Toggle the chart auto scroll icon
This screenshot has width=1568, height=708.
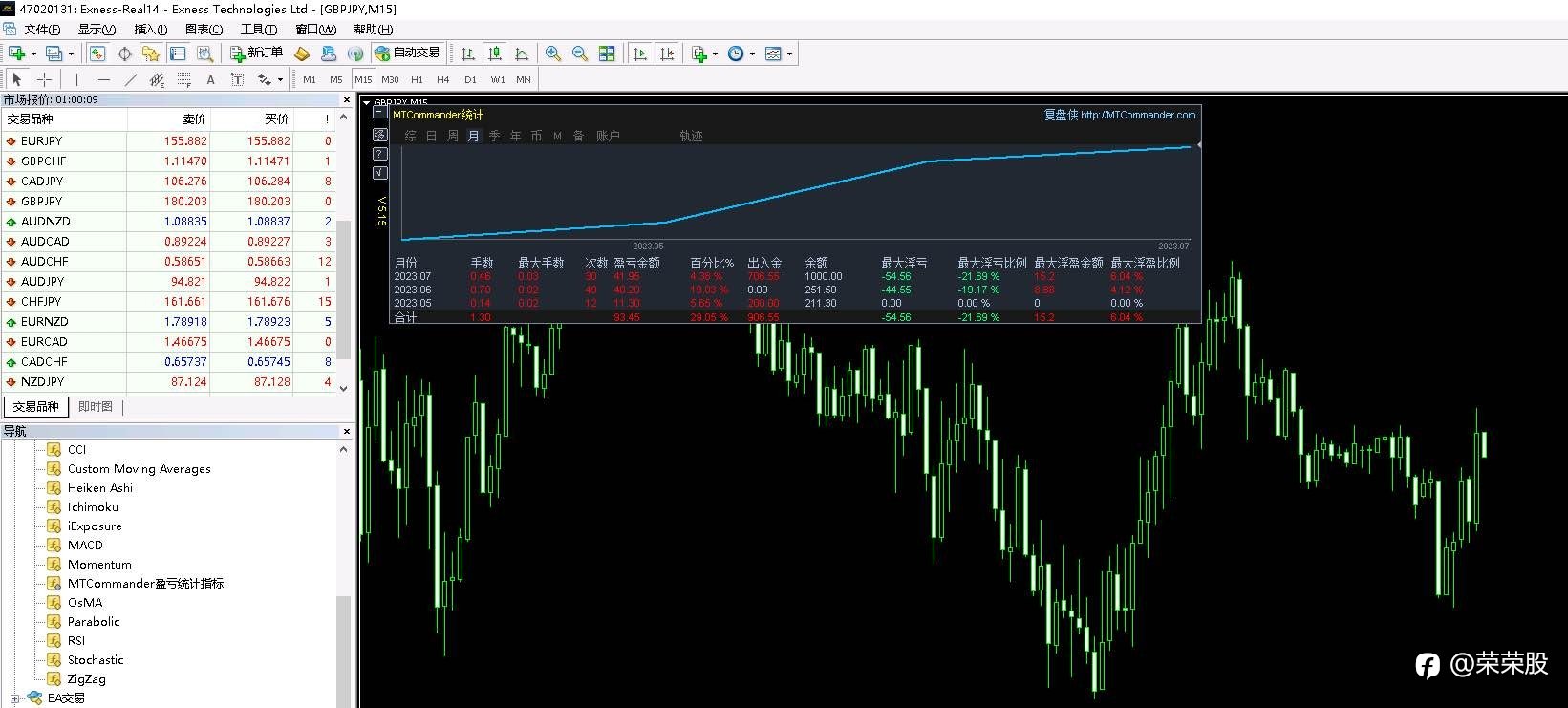[x=640, y=54]
